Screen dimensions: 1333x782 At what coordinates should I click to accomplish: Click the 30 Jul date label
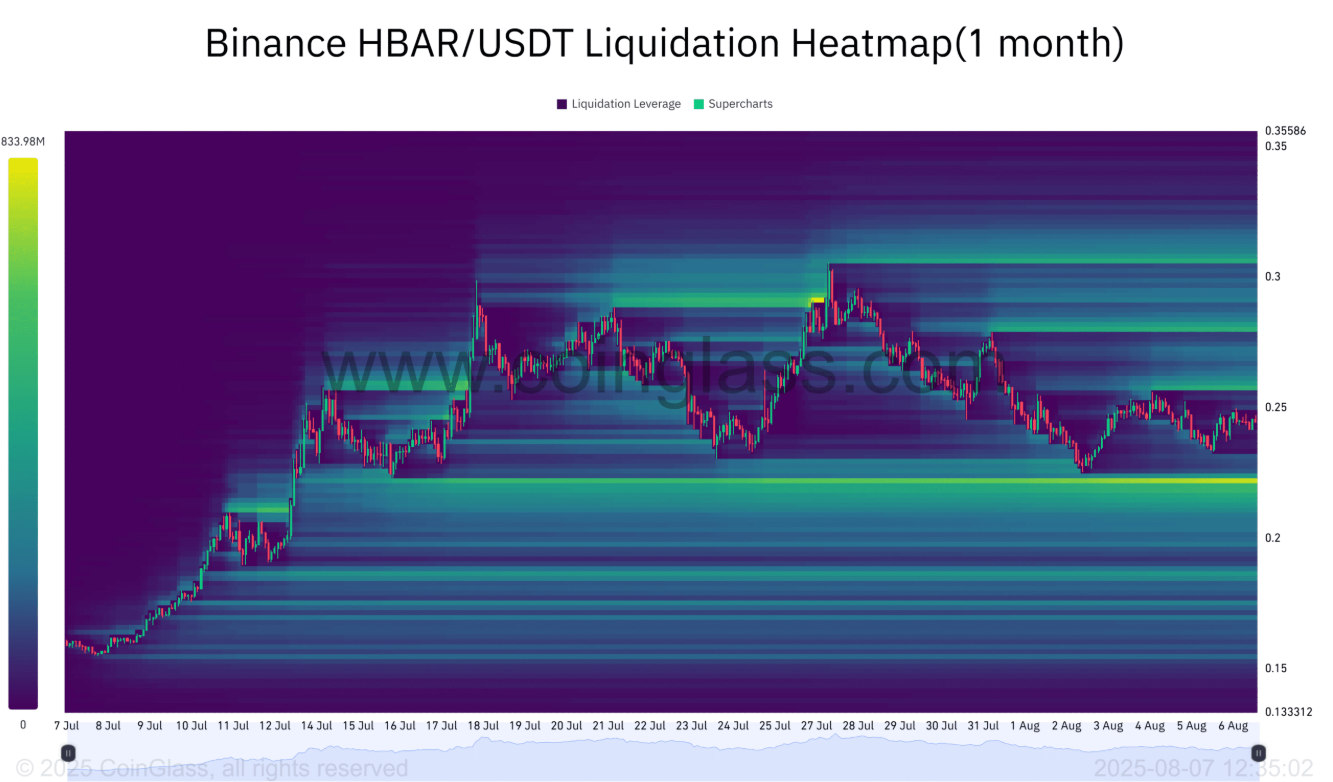pos(943,726)
